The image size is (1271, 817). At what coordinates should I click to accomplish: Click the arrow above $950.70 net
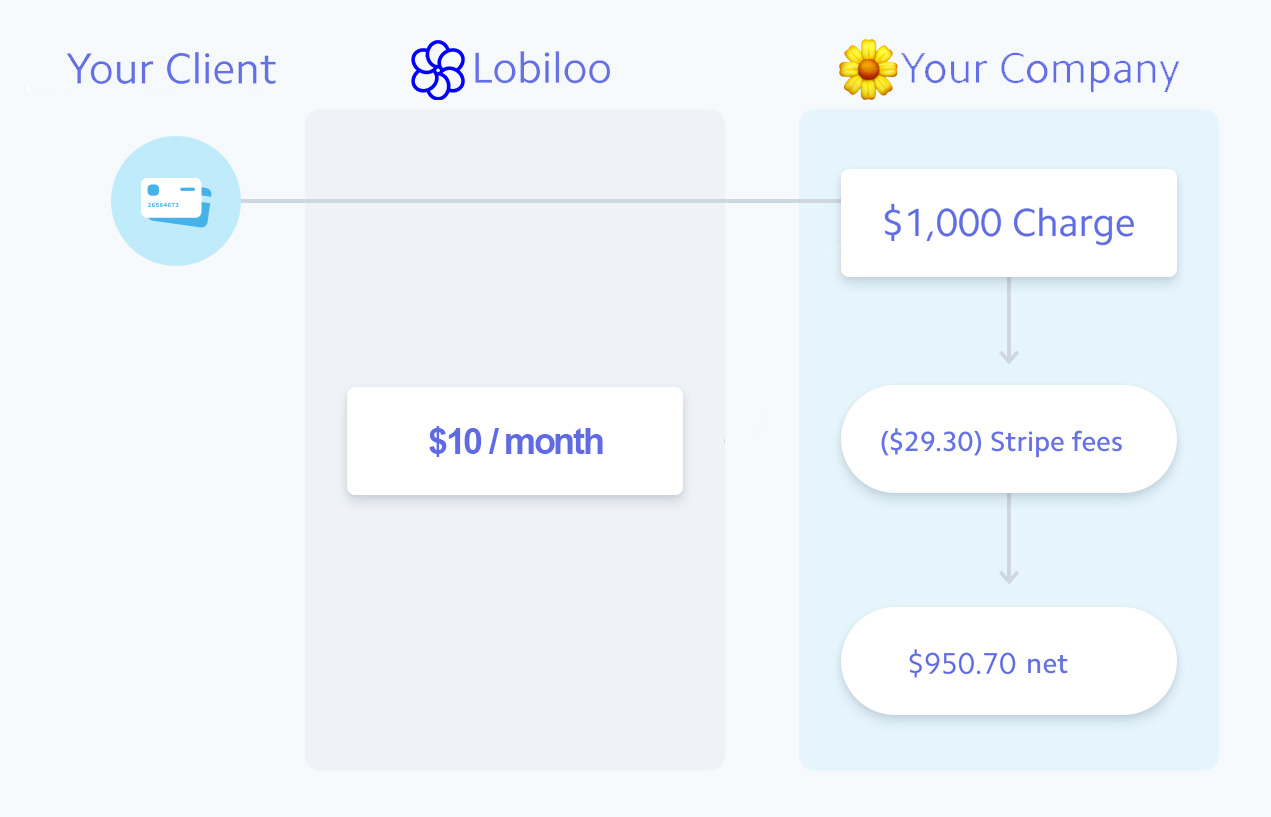[1009, 539]
